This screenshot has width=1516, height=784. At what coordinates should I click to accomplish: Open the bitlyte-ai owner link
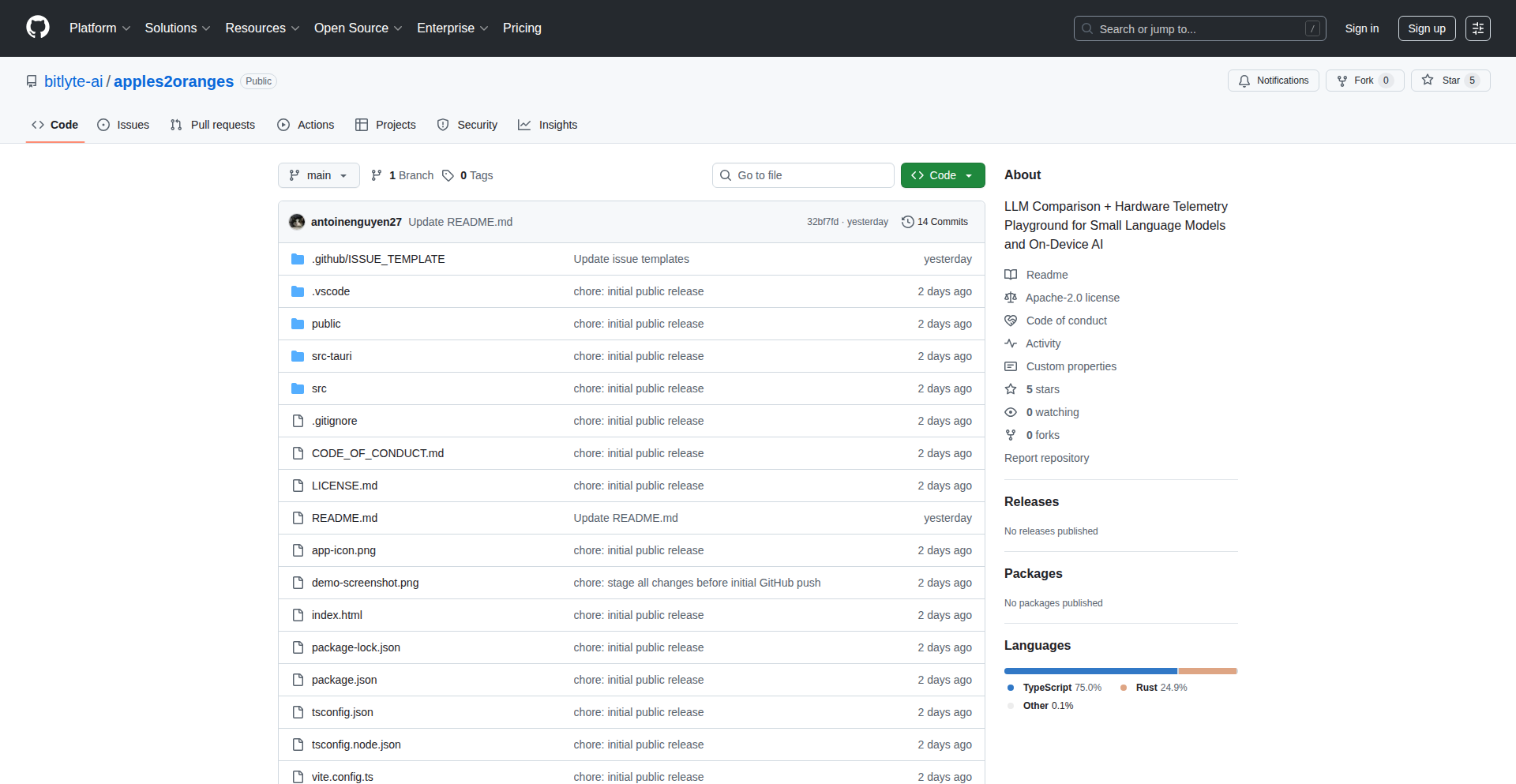[73, 81]
